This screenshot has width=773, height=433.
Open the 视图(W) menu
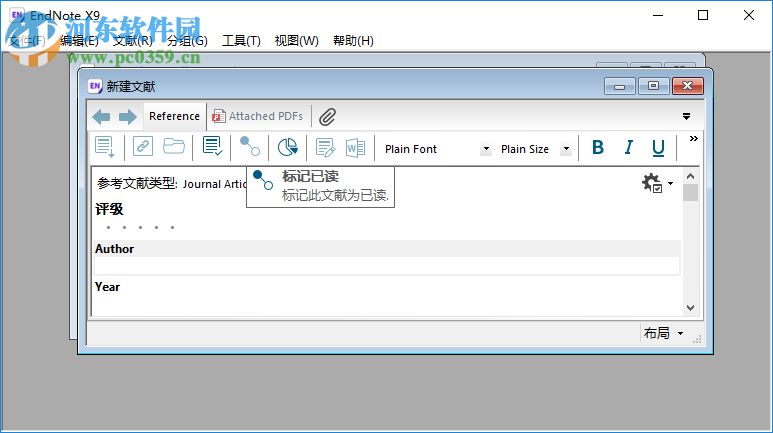pos(297,41)
